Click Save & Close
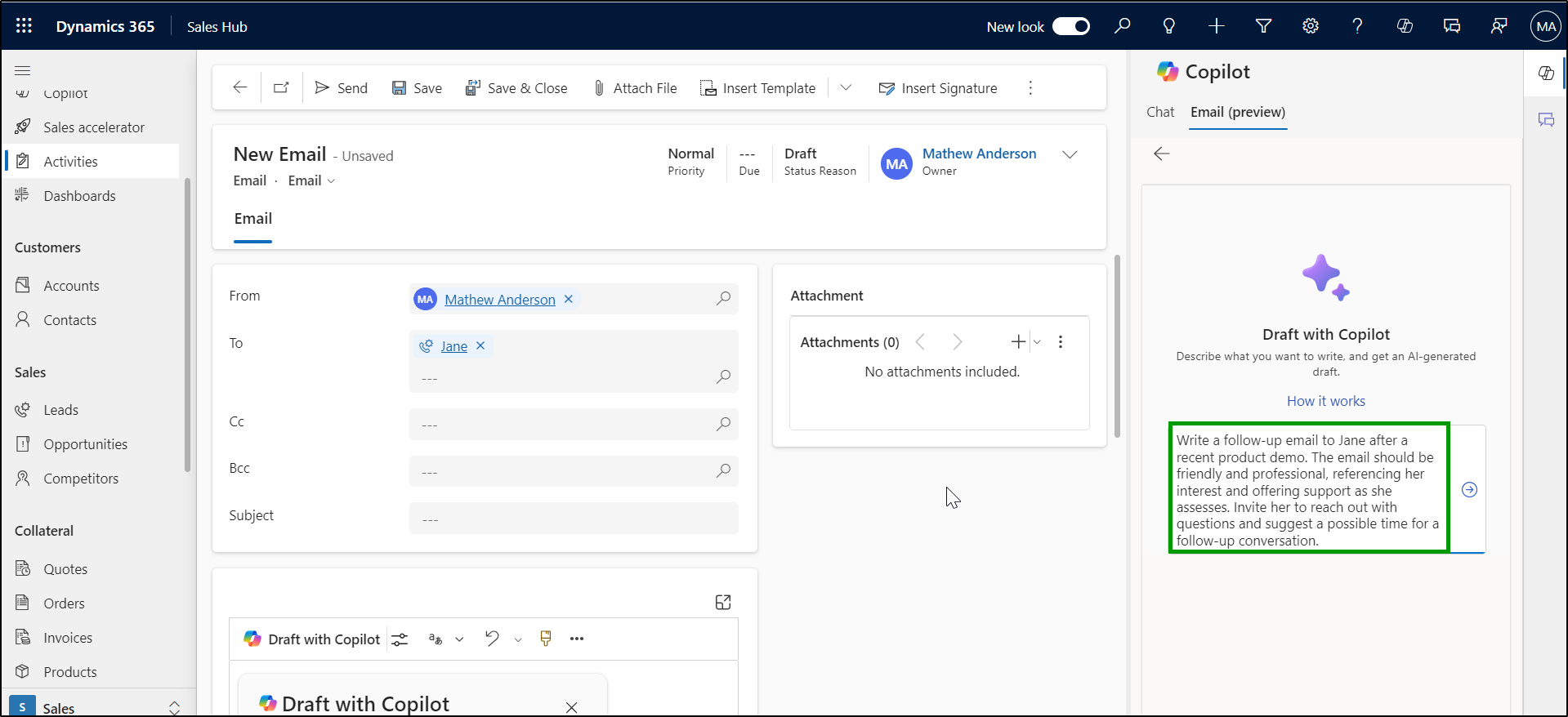The image size is (1568, 717). pos(516,88)
